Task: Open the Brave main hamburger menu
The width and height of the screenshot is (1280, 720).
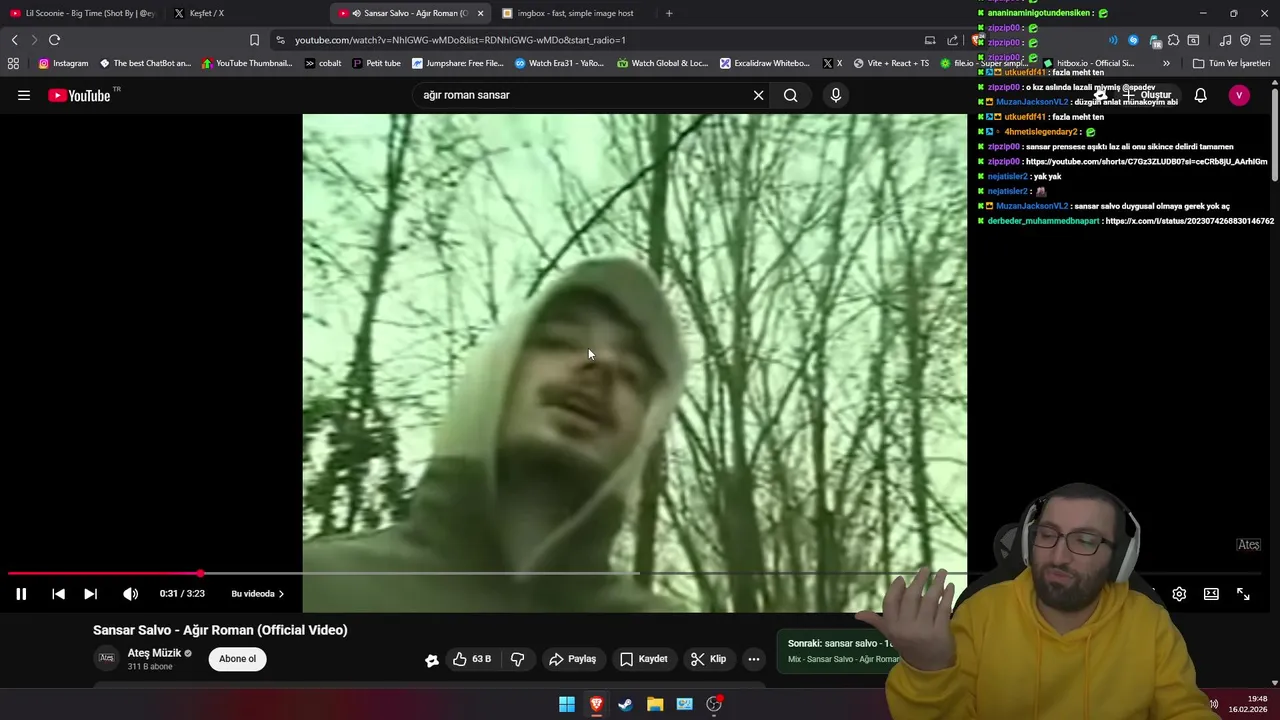Action: (1265, 40)
